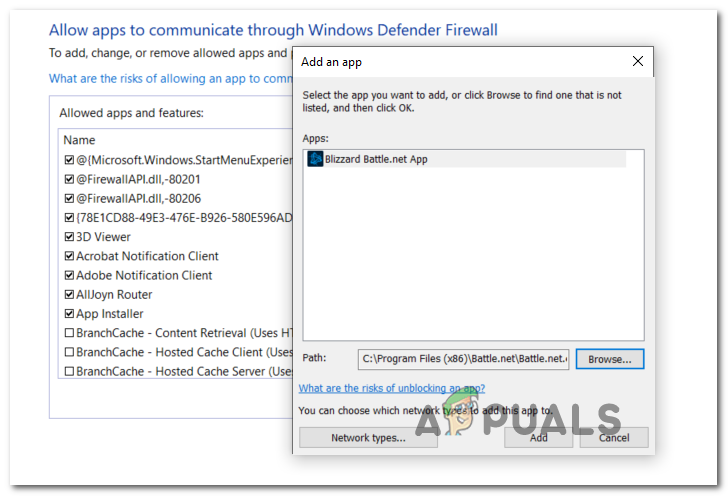Viewport: 728px width, 496px height.
Task: Cancel the Add an app dialog
Action: click(614, 437)
